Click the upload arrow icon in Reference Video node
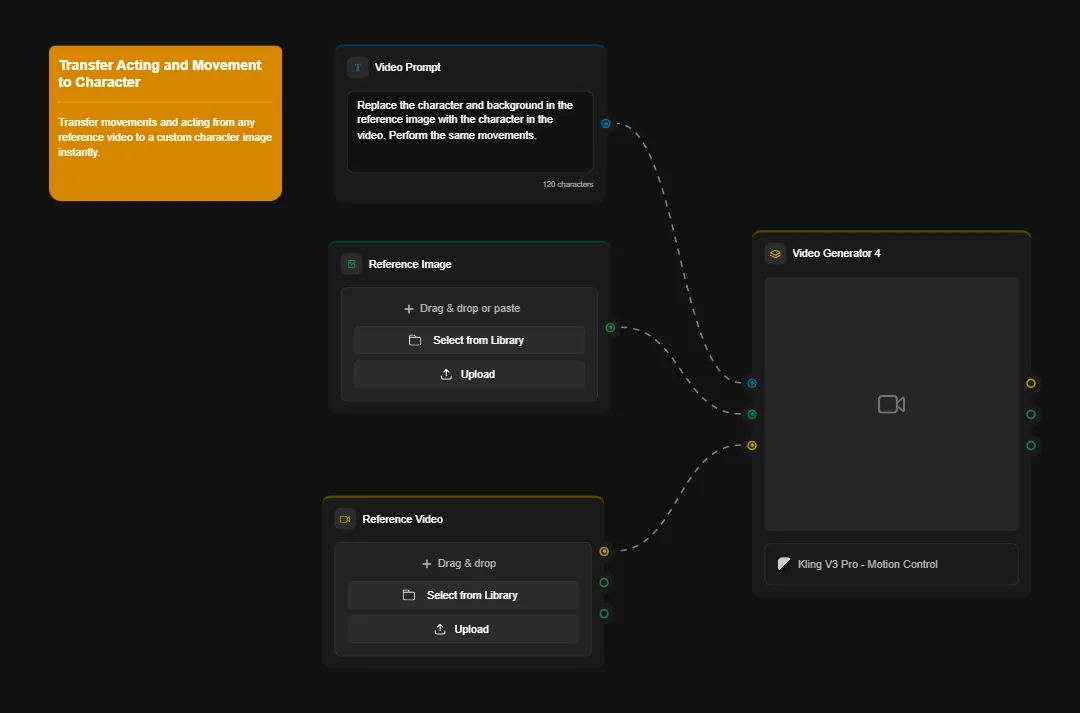The image size is (1080, 713). 440,629
